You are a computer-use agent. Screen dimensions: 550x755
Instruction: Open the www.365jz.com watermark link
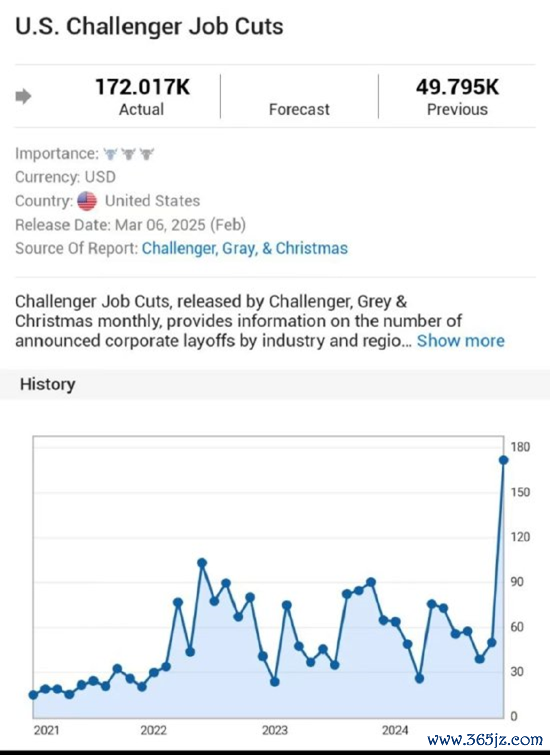(x=485, y=739)
